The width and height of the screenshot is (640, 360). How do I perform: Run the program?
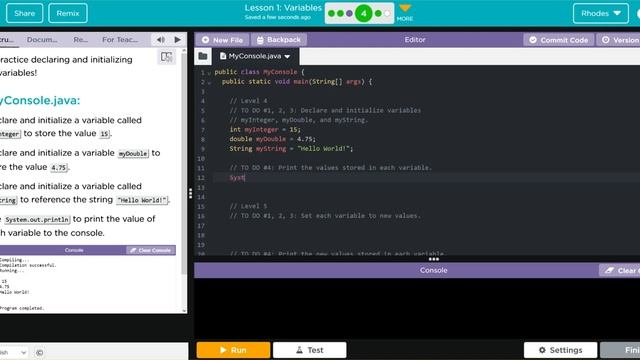233,350
